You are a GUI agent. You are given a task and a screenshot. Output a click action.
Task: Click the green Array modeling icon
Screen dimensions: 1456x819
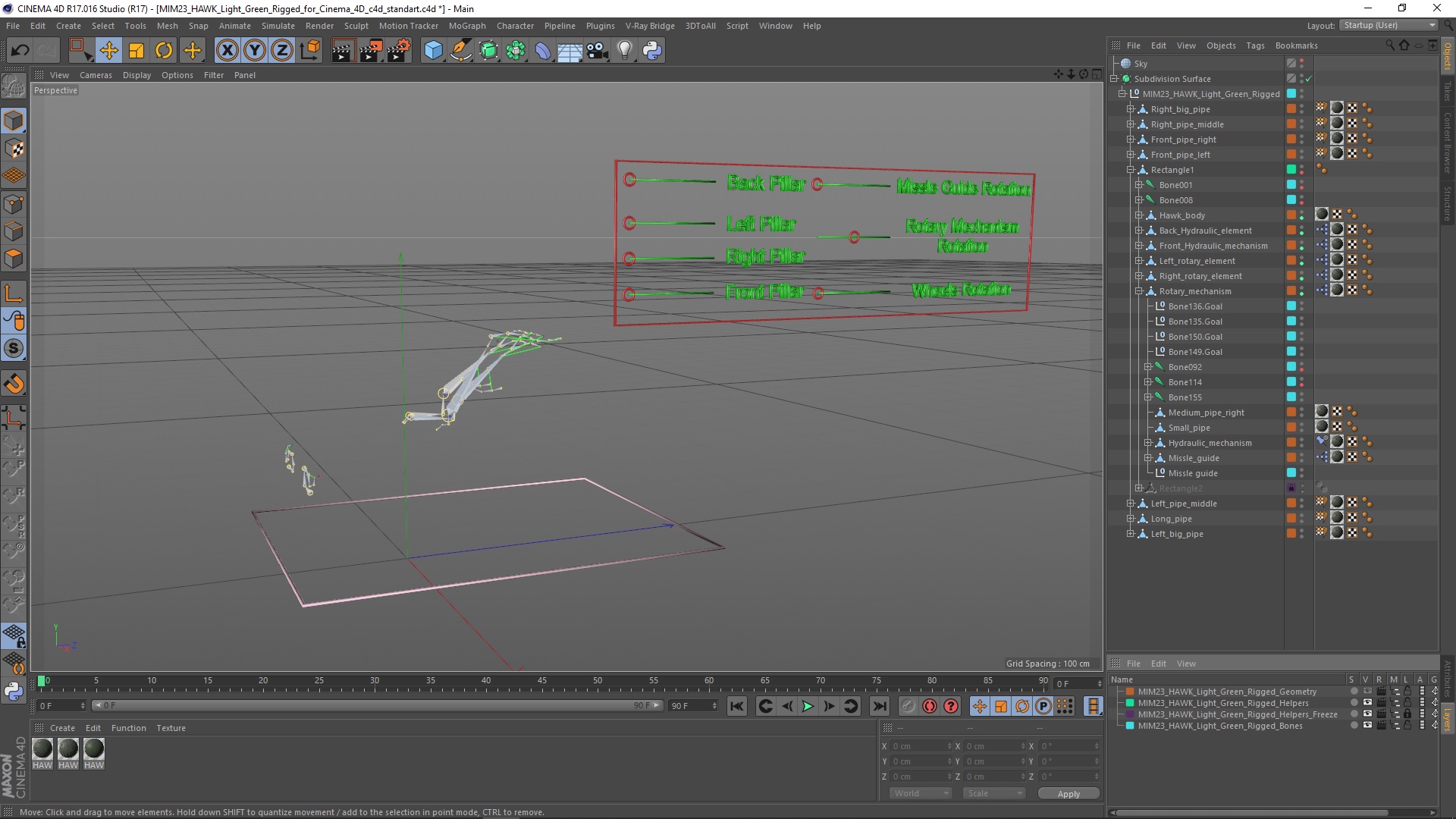pyautogui.click(x=516, y=51)
